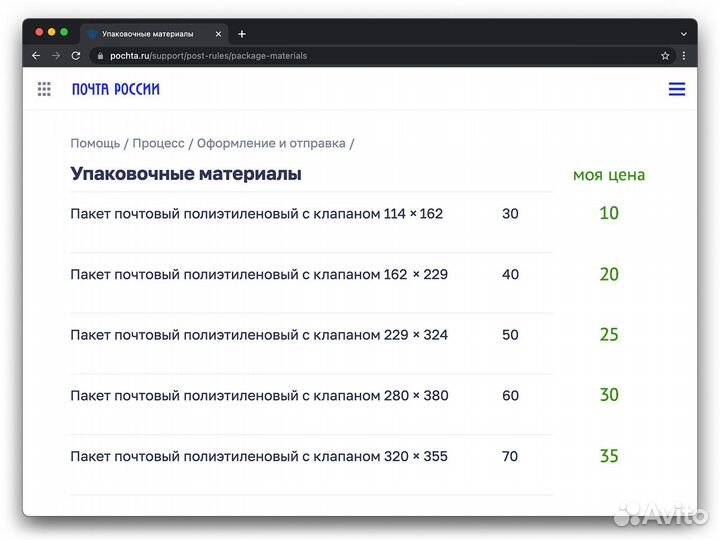
Task: Open the browser three-dot menu
Action: 684,56
